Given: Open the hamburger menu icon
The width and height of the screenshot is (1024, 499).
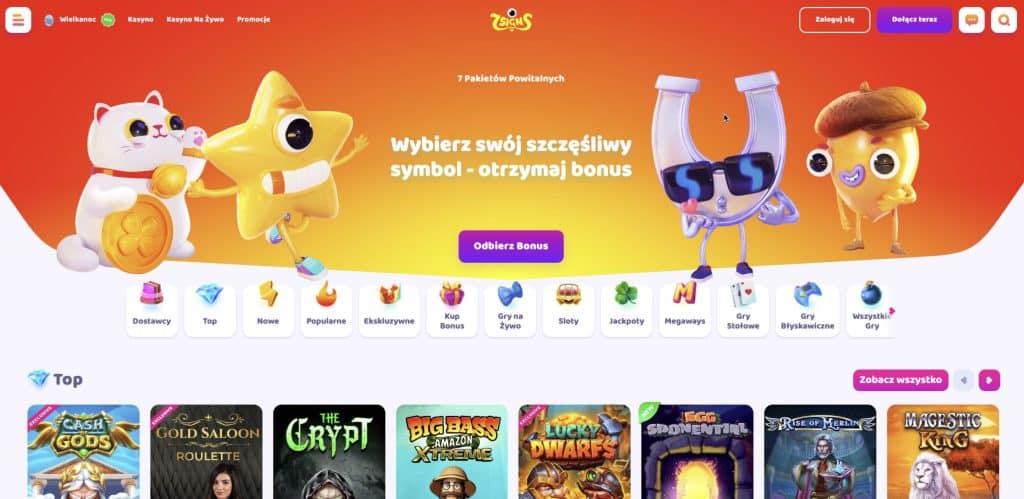Looking at the screenshot, I should click(x=18, y=20).
